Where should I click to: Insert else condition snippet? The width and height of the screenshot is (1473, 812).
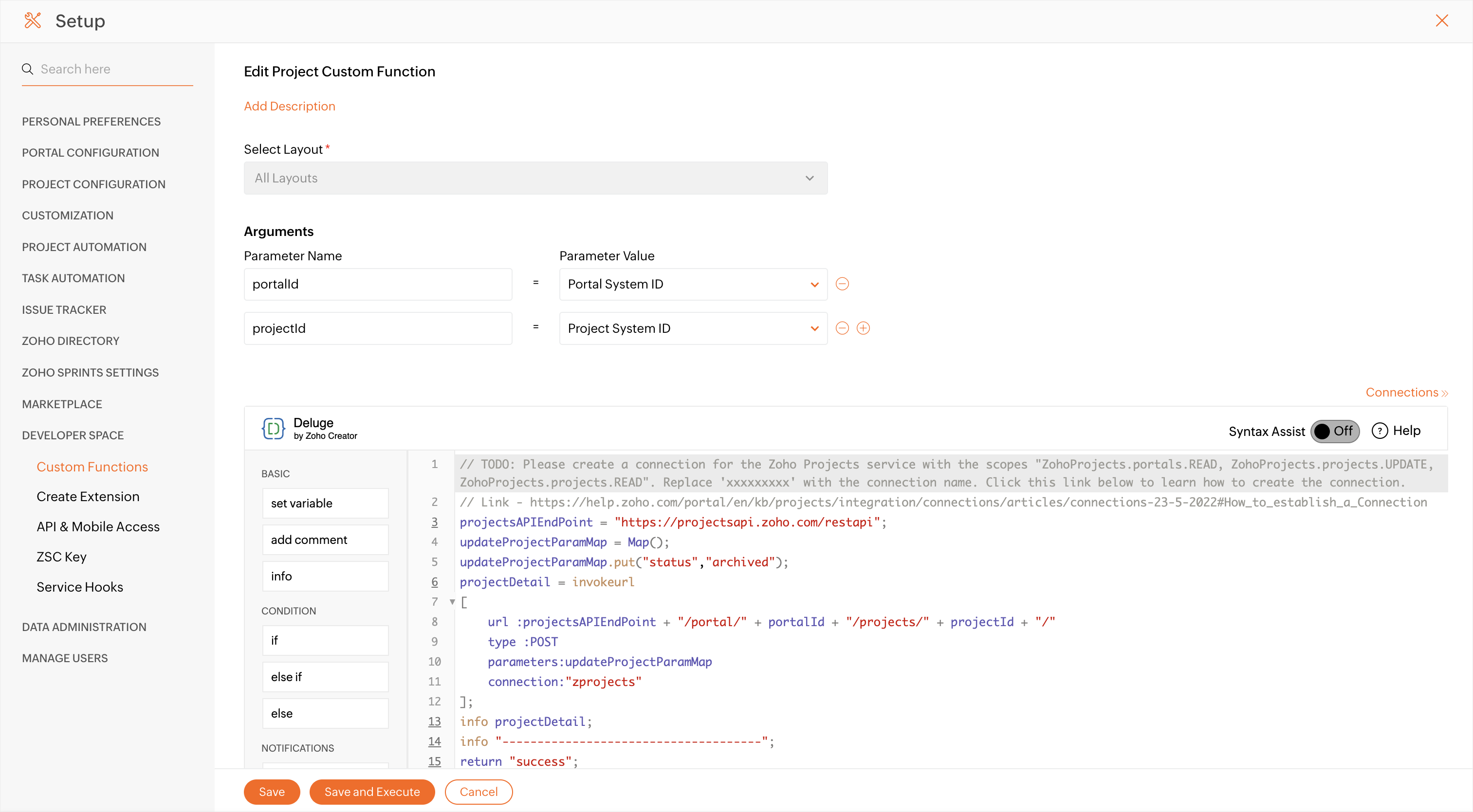325,713
